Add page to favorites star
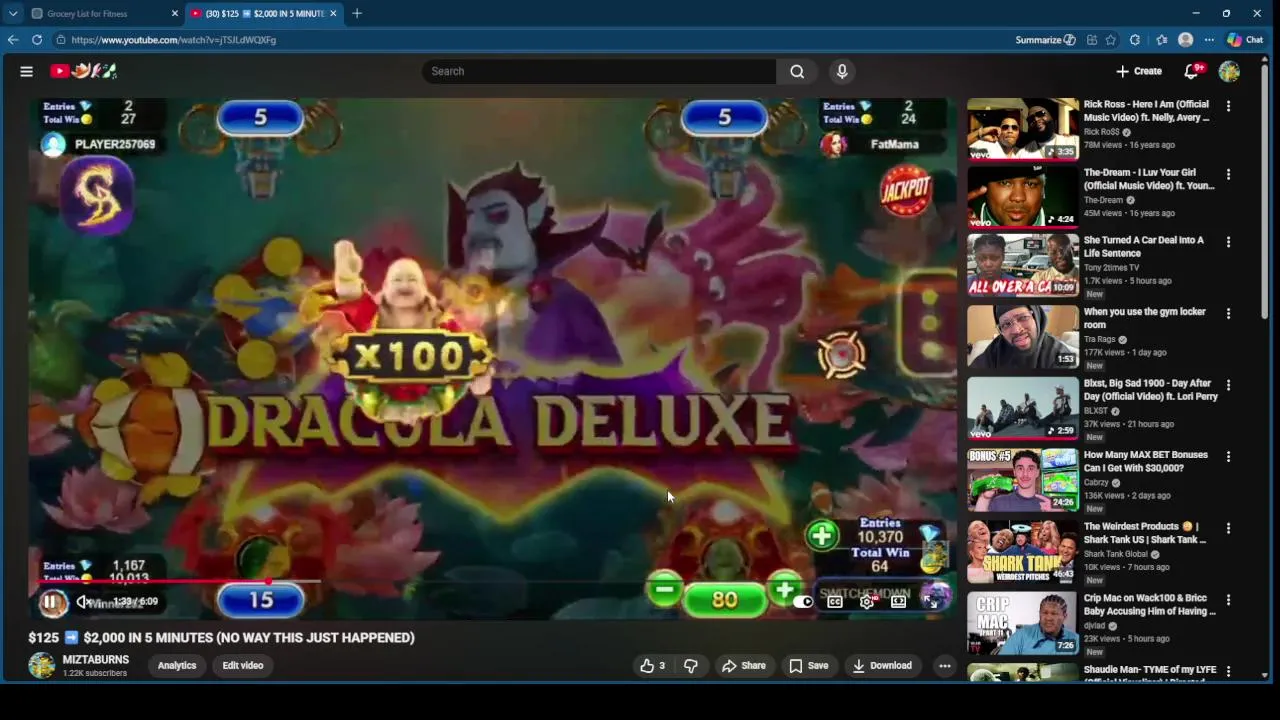1280x720 pixels. tap(1111, 40)
